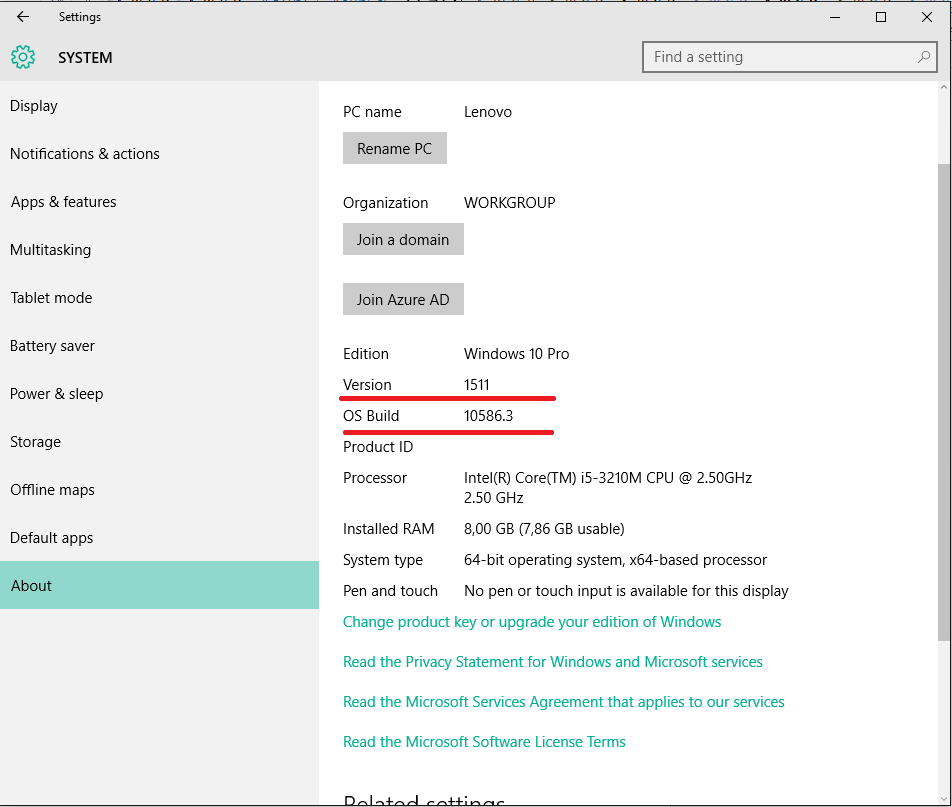Open the Display settings page
Screen dimensions: 952x807
click(159, 106)
